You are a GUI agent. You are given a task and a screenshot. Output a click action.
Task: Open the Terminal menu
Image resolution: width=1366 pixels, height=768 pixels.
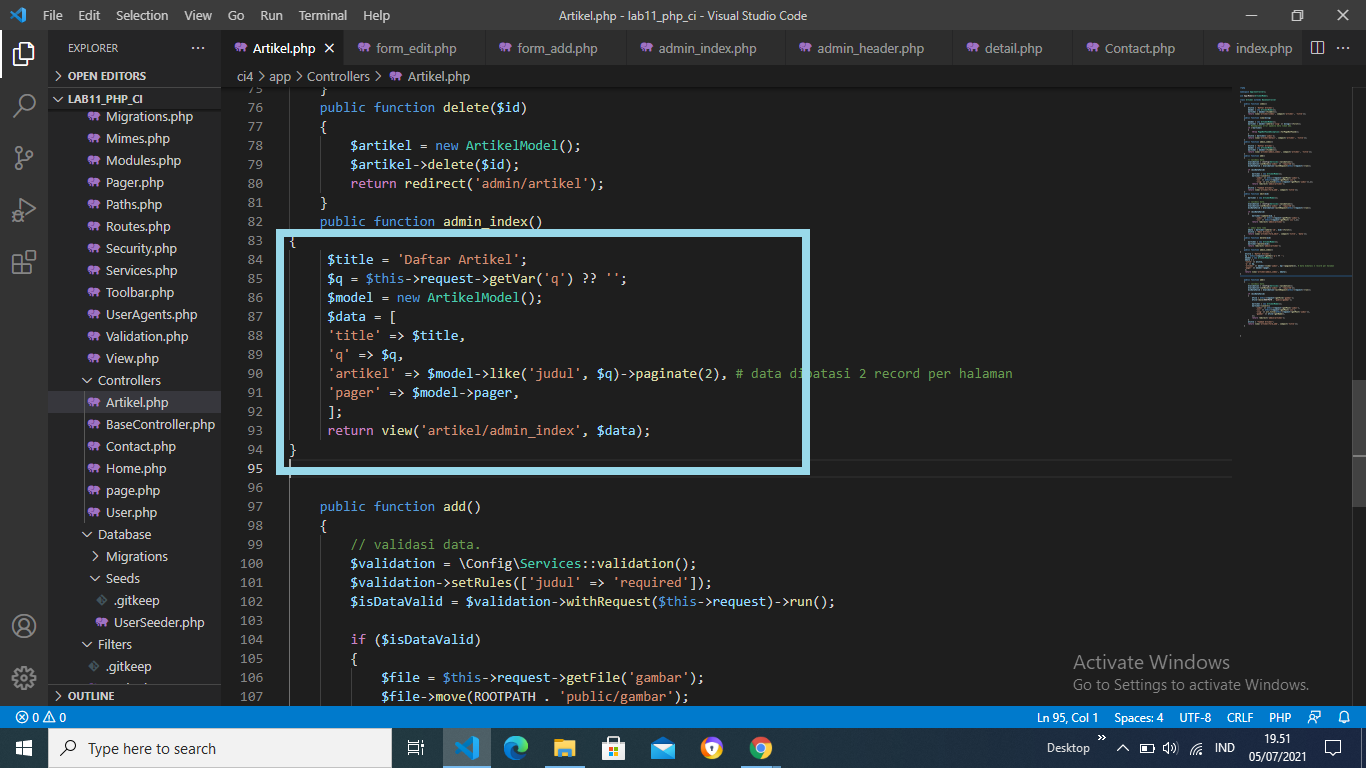tap(322, 15)
